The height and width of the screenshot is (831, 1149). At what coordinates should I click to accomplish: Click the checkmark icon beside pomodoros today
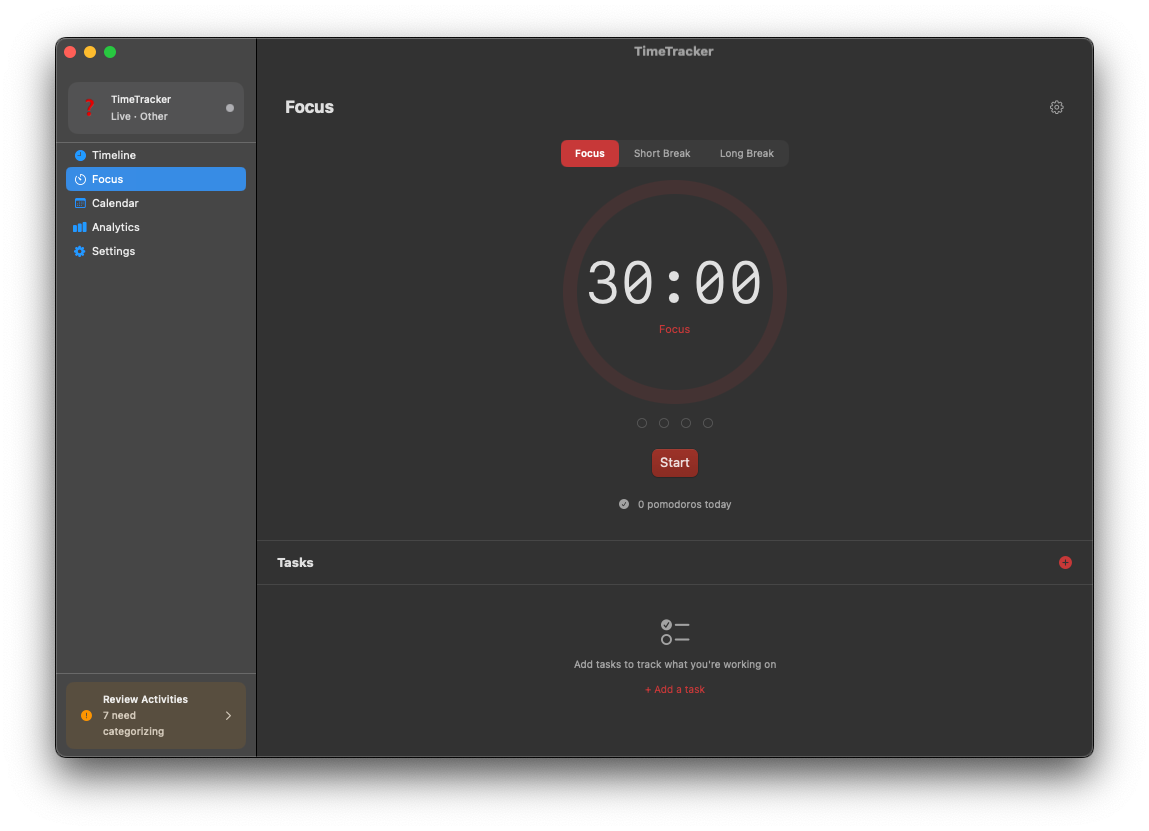coord(624,504)
